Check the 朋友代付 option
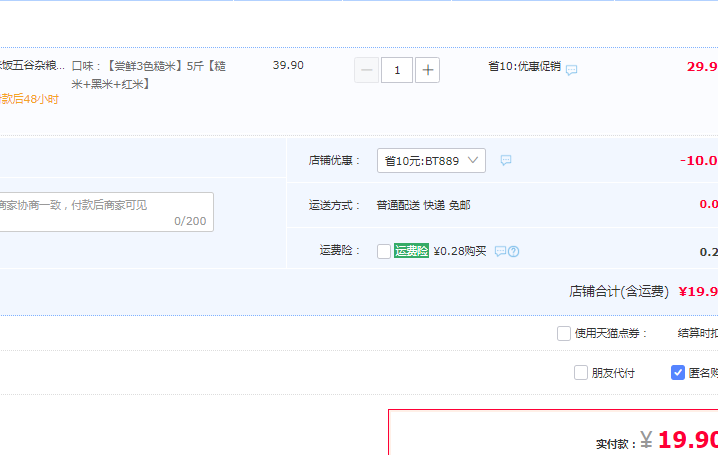718x455 pixels. coord(581,373)
